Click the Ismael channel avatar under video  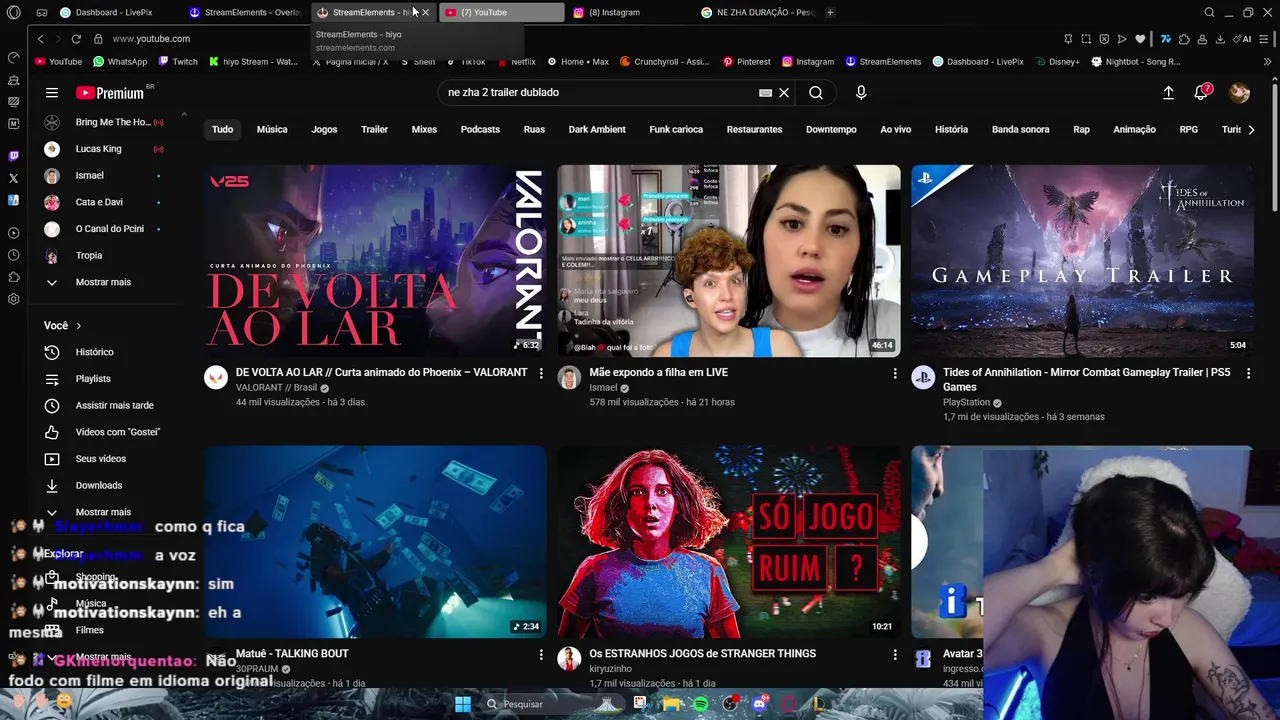569,378
